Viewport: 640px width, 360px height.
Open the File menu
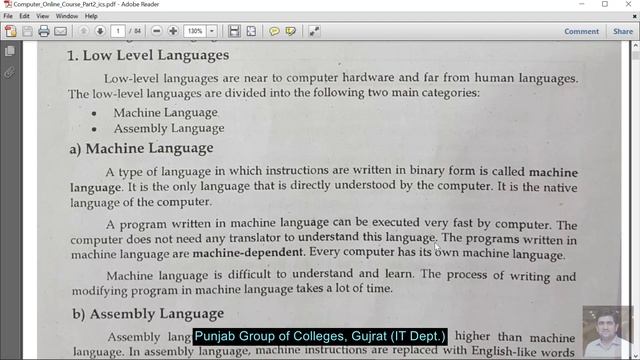pos(8,16)
